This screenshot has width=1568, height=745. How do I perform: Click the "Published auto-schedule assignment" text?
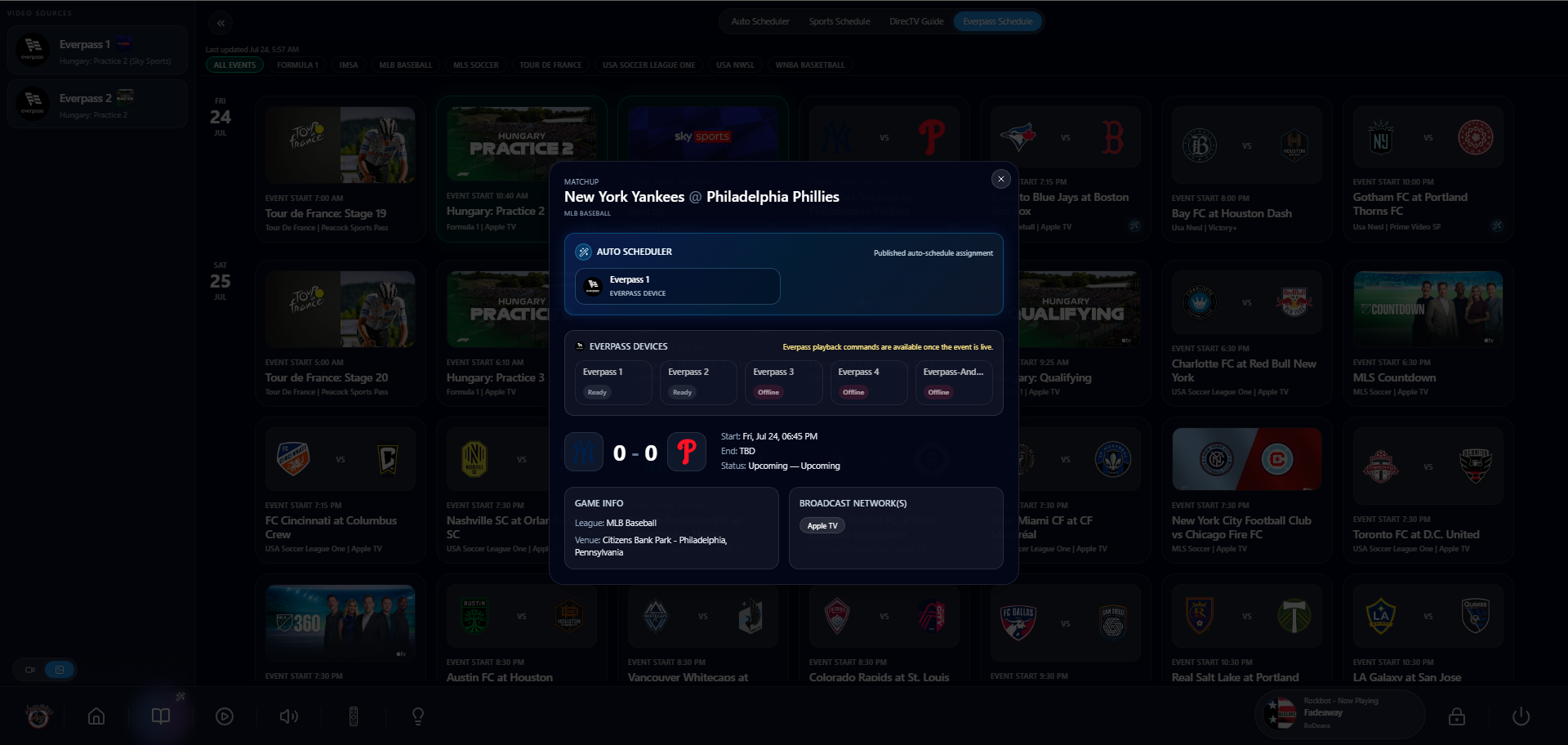(933, 253)
